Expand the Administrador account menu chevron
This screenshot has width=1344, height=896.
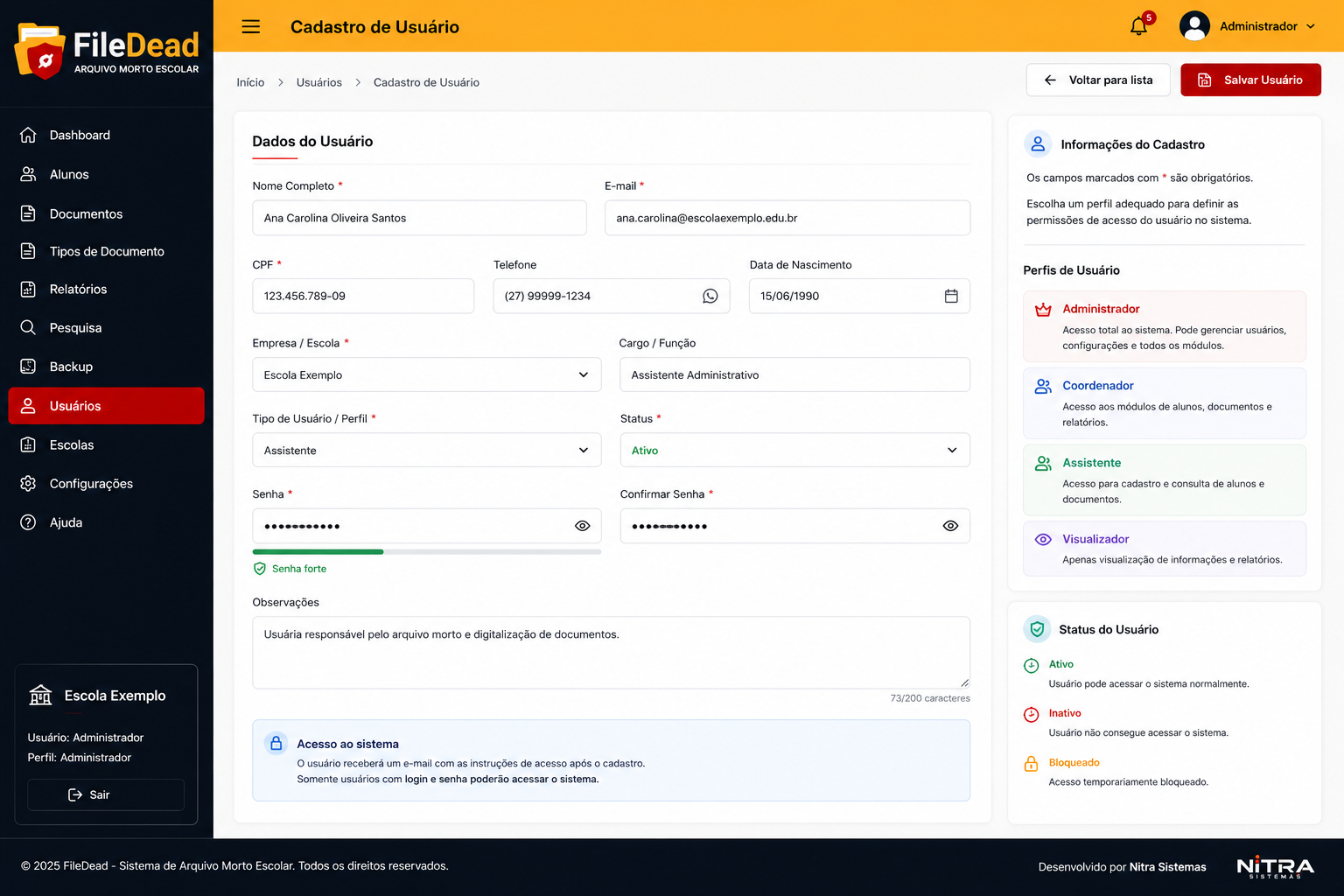[x=1311, y=26]
